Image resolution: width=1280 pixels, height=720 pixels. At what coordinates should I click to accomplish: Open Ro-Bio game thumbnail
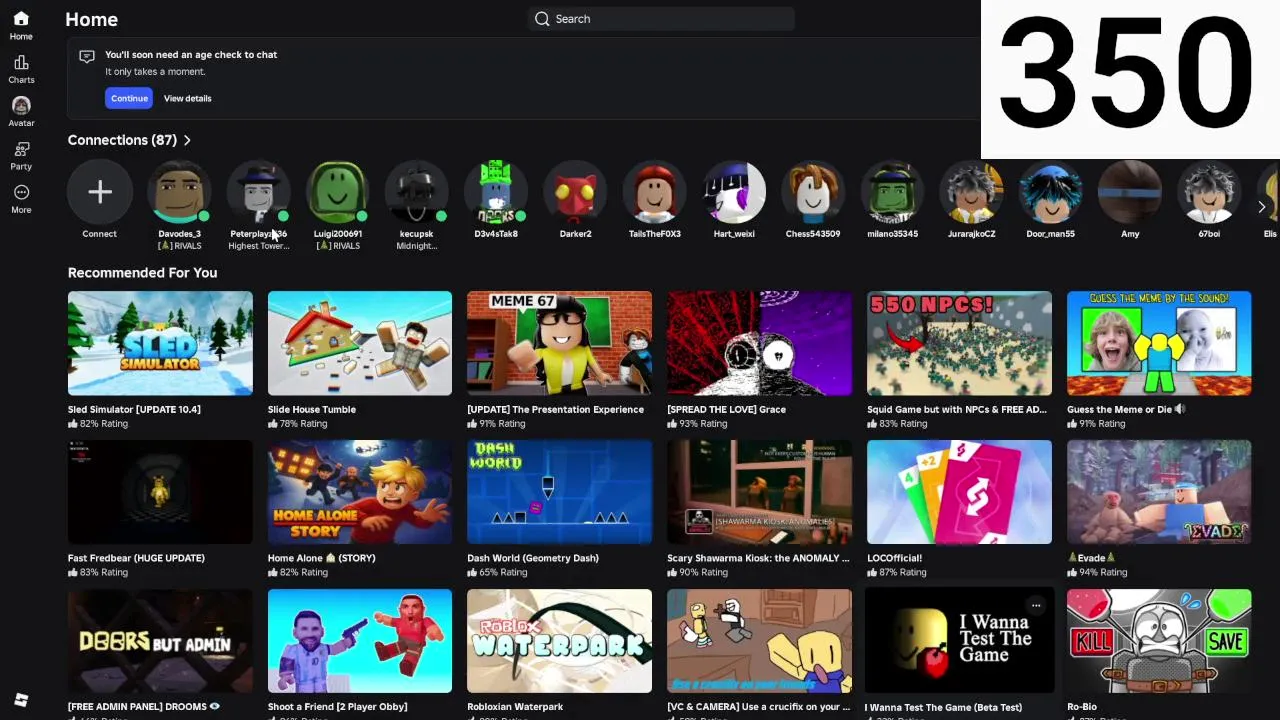click(x=1159, y=641)
